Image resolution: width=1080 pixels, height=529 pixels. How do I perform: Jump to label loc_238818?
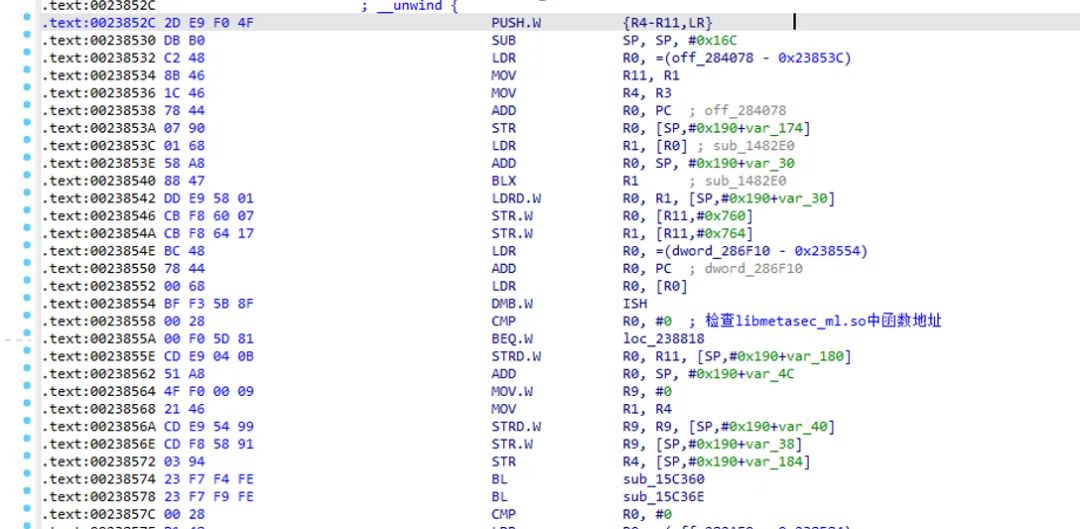coord(663,339)
